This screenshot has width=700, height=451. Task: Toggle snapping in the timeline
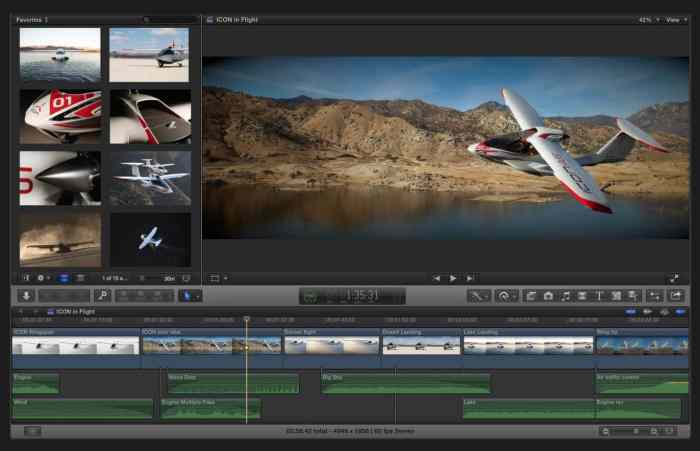click(x=680, y=311)
